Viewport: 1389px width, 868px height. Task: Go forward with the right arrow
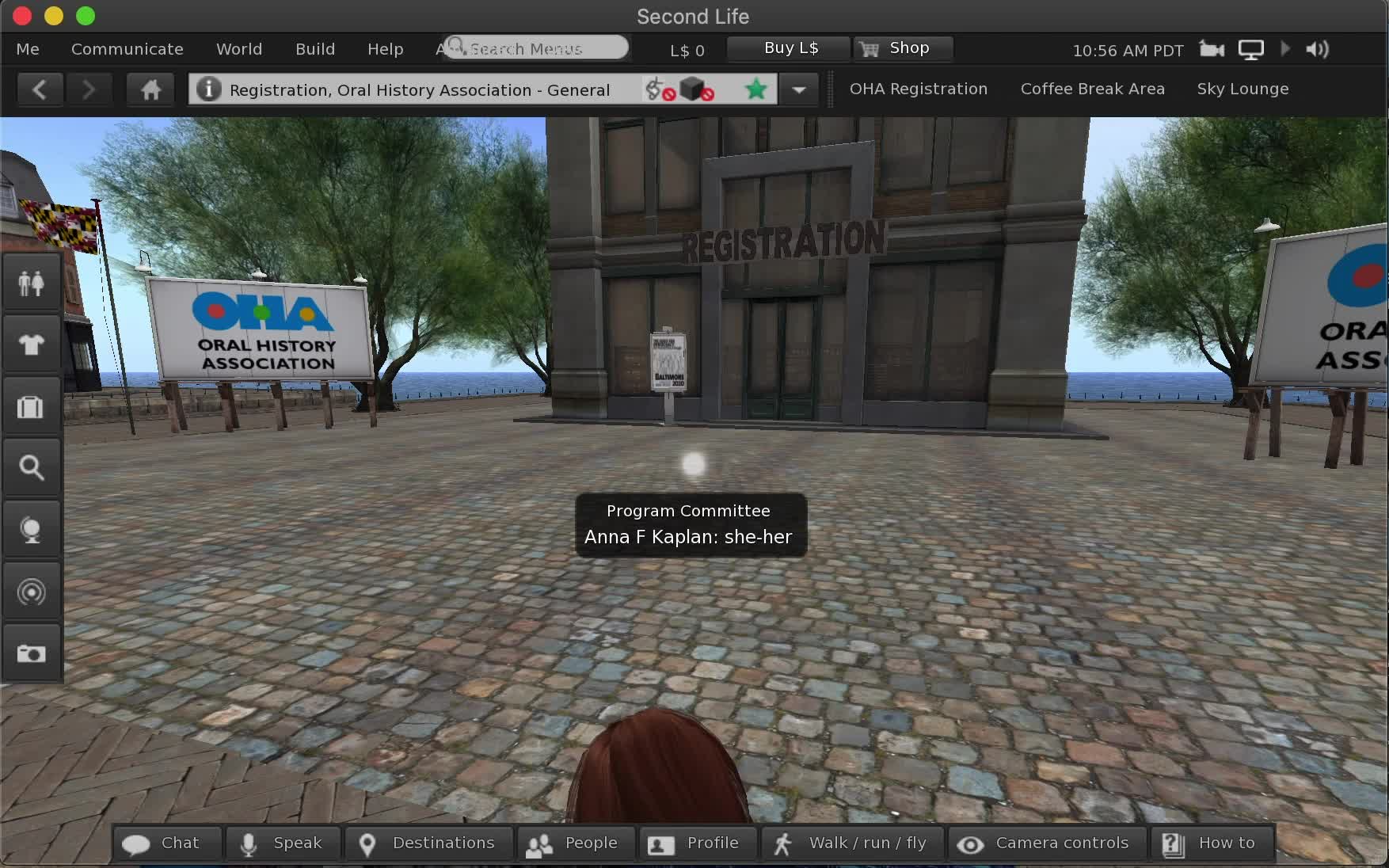88,89
